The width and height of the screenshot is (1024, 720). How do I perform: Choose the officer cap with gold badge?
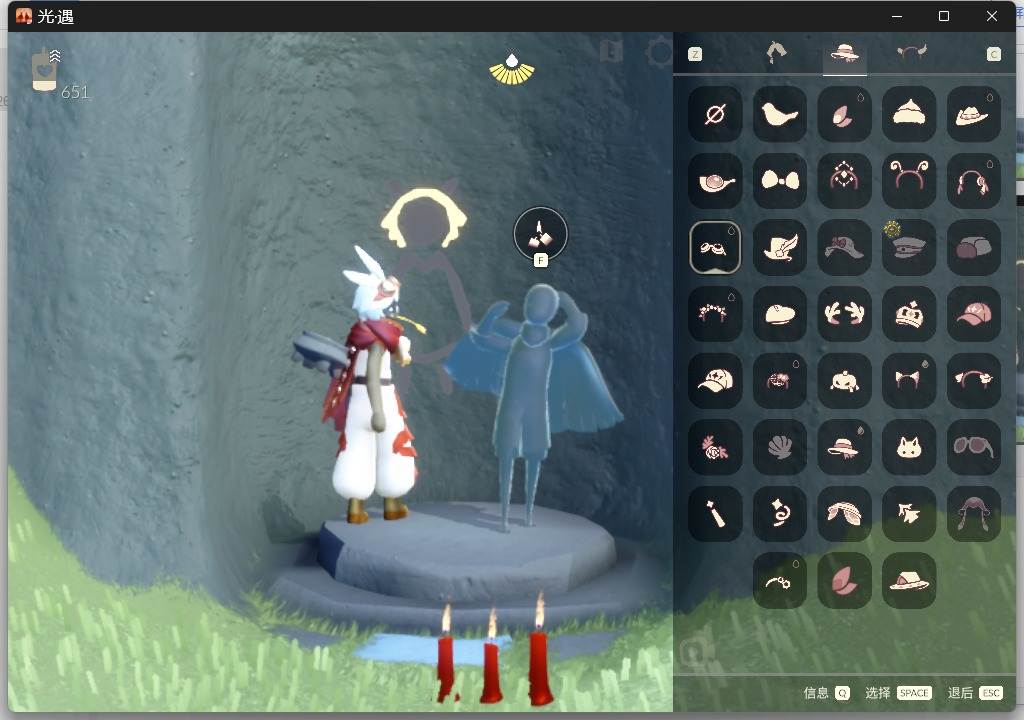click(909, 247)
